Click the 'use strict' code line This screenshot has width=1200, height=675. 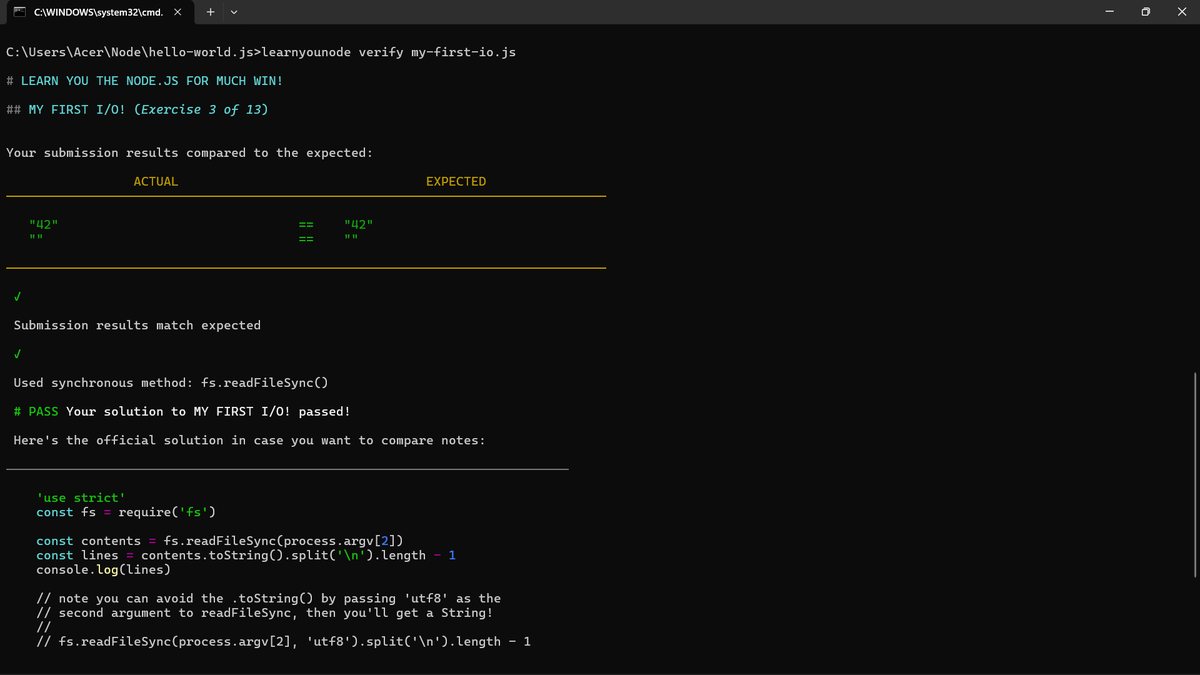(80, 498)
